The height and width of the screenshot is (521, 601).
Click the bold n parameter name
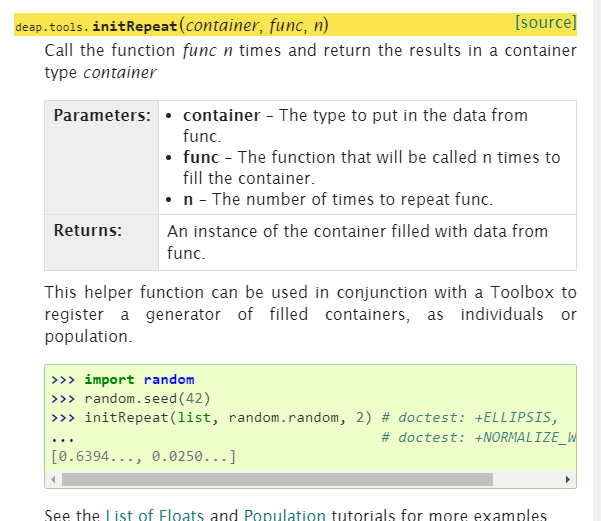click(x=188, y=199)
